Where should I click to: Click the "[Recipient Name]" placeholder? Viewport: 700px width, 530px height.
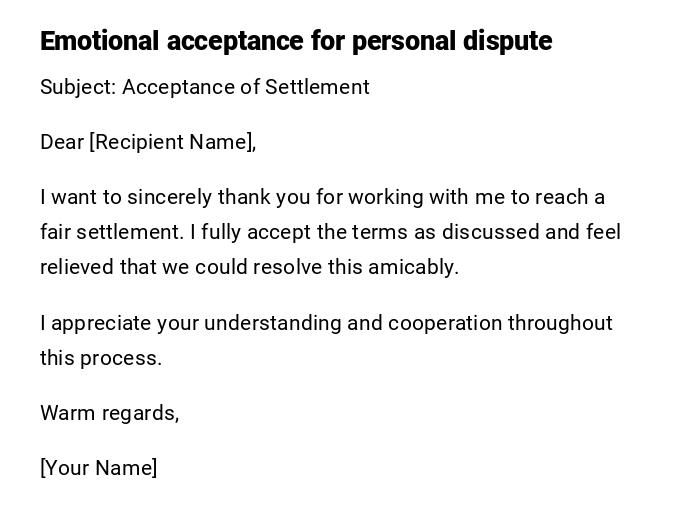click(172, 142)
